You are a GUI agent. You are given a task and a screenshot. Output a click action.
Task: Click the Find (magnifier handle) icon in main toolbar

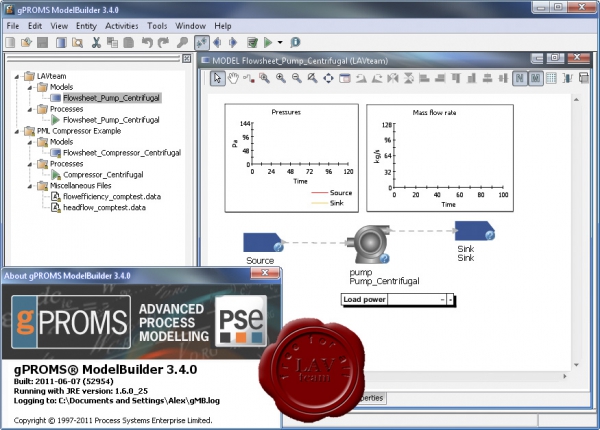point(182,42)
